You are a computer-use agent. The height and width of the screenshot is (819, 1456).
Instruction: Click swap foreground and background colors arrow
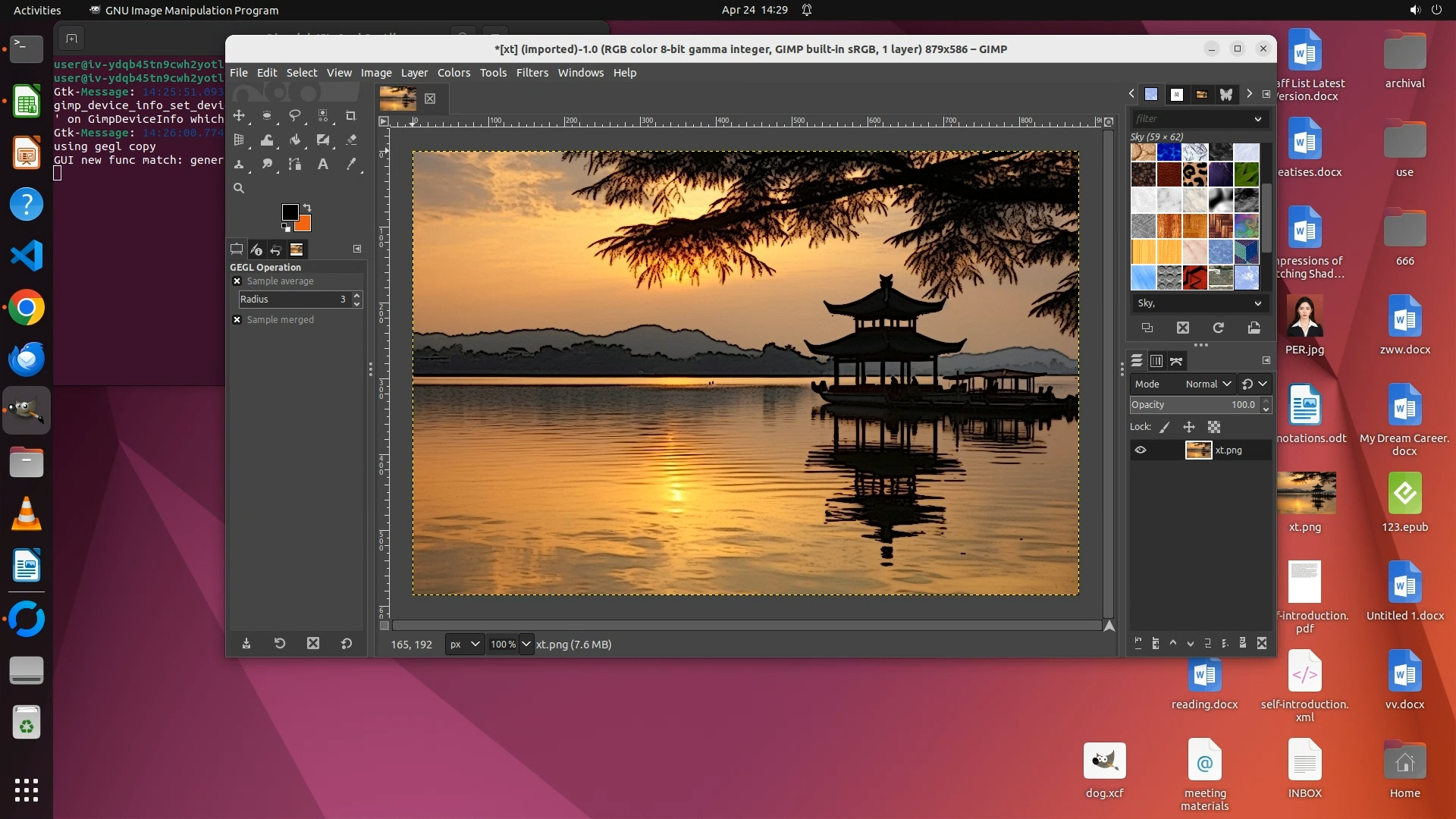click(307, 207)
